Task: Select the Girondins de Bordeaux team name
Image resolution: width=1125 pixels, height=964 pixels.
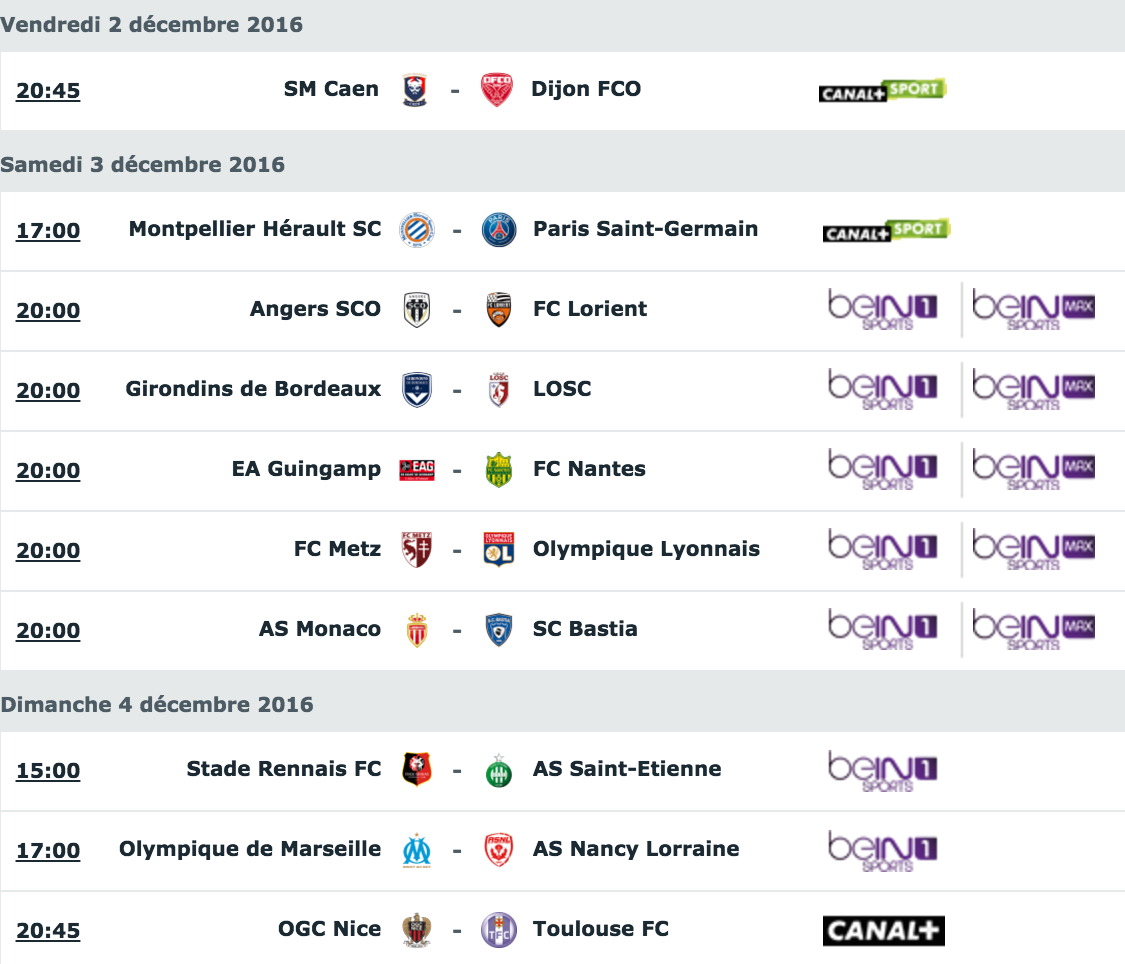Action: pos(253,389)
